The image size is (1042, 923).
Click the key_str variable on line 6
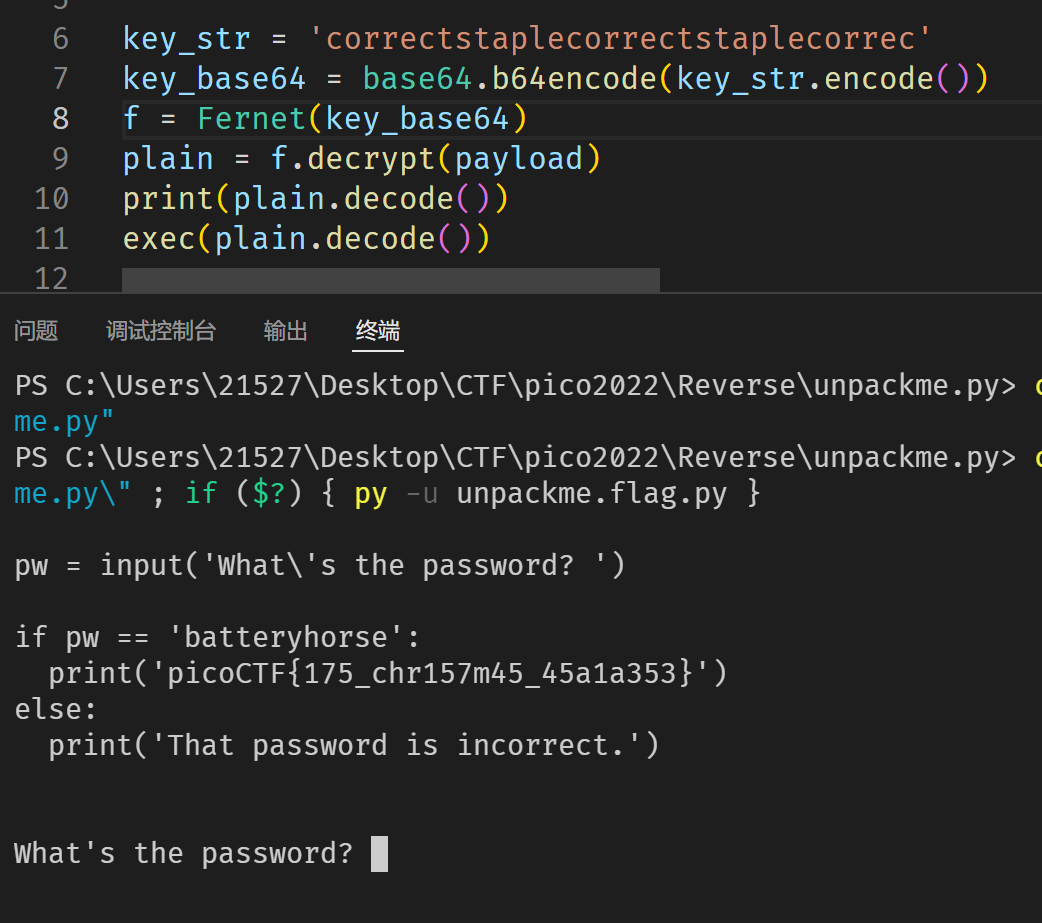click(186, 38)
